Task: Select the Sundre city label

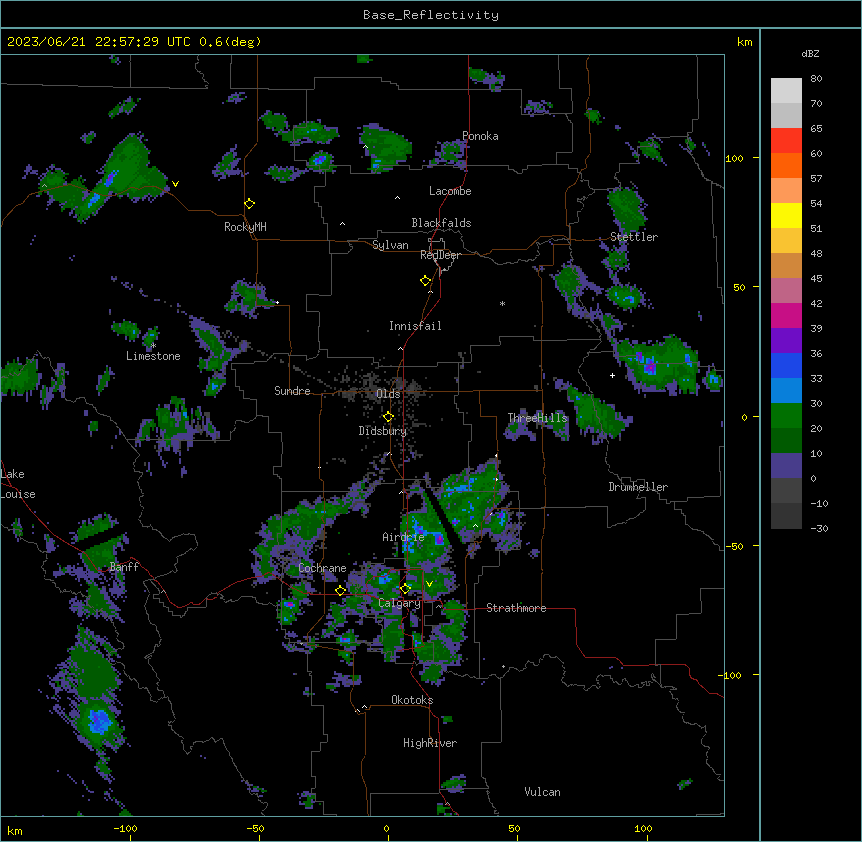Action: 292,391
